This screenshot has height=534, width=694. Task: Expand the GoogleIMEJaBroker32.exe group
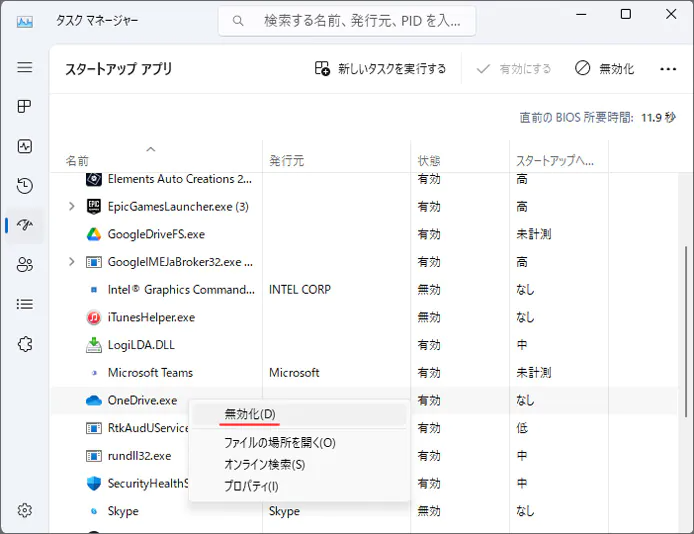tap(71, 262)
